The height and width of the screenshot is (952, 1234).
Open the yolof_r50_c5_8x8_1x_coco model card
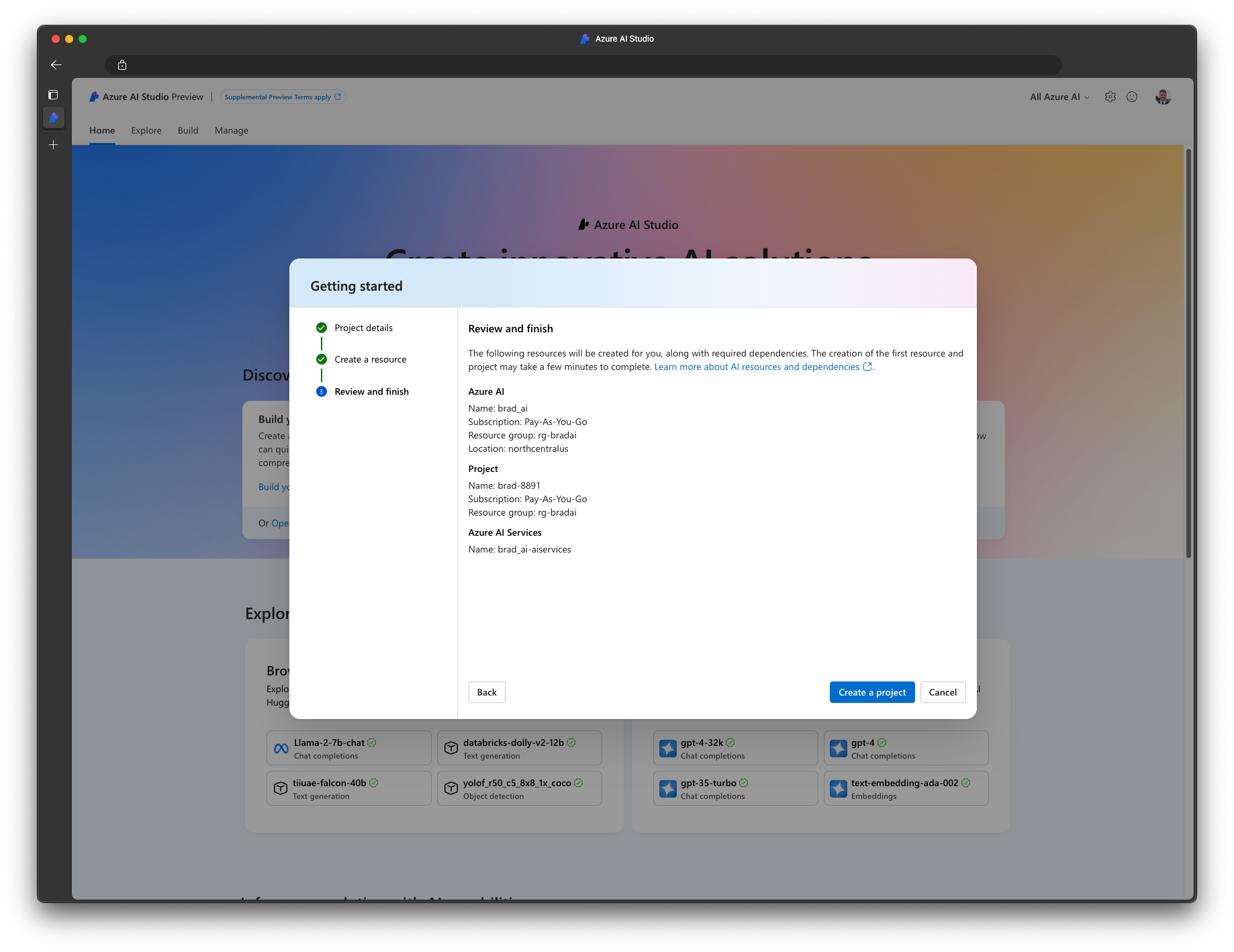point(520,788)
